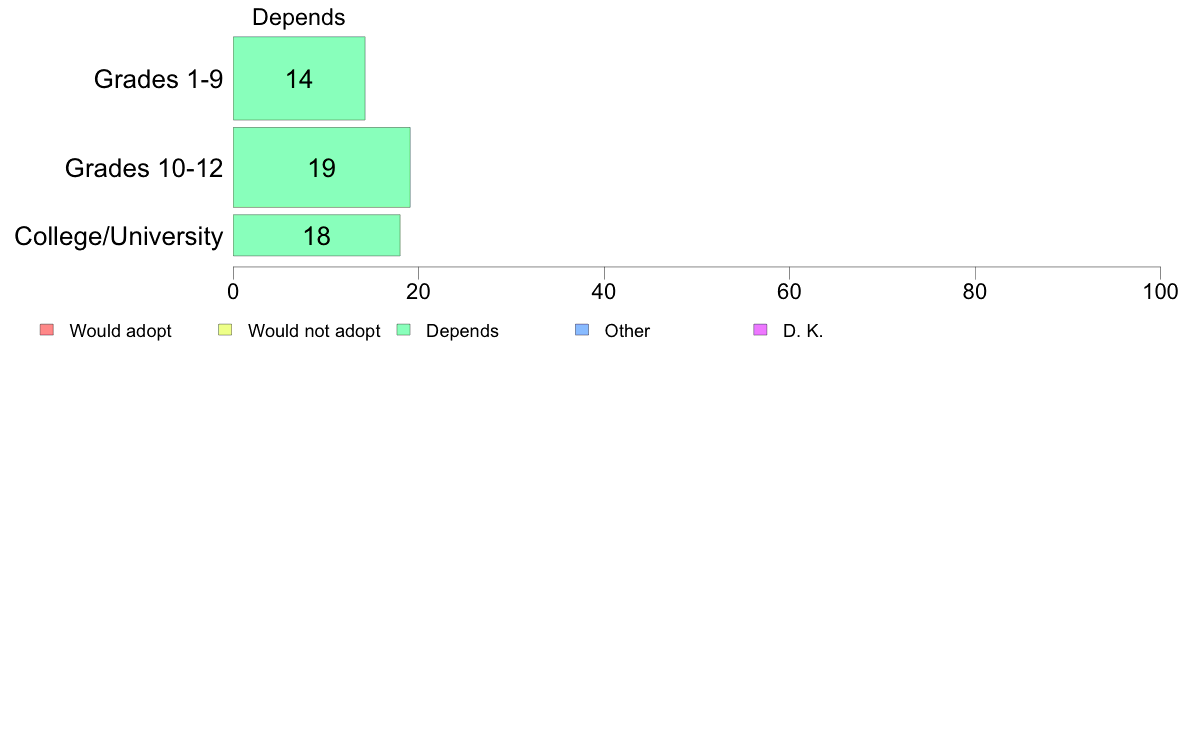This screenshot has width=1188, height=736.
Task: Click the green Depends legend swatch
Action: [404, 330]
